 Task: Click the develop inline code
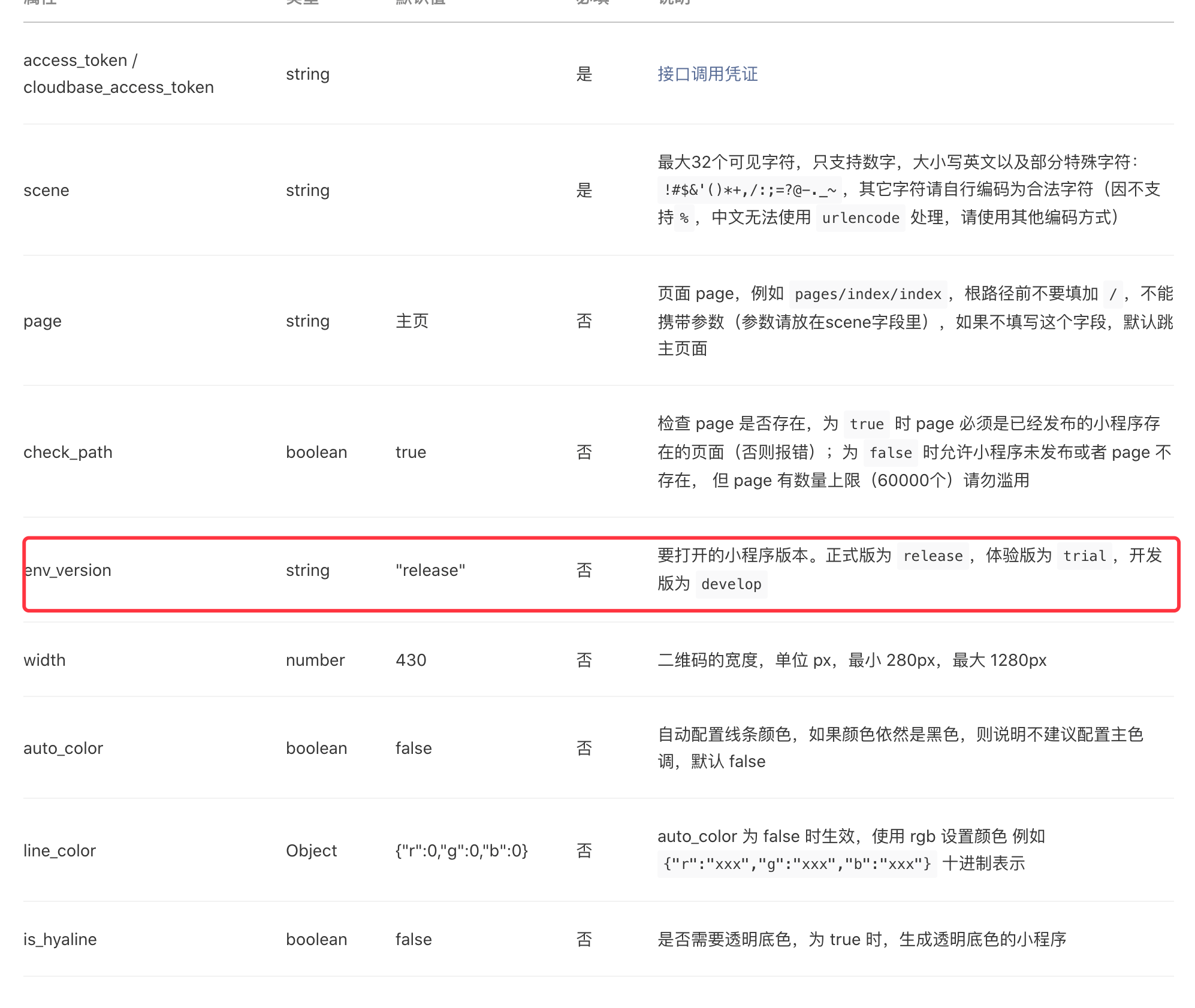click(731, 584)
